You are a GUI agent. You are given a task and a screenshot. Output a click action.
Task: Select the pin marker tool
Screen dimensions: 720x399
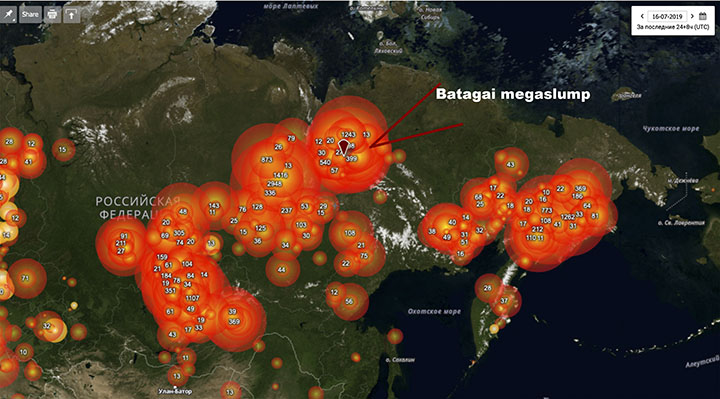9,14
